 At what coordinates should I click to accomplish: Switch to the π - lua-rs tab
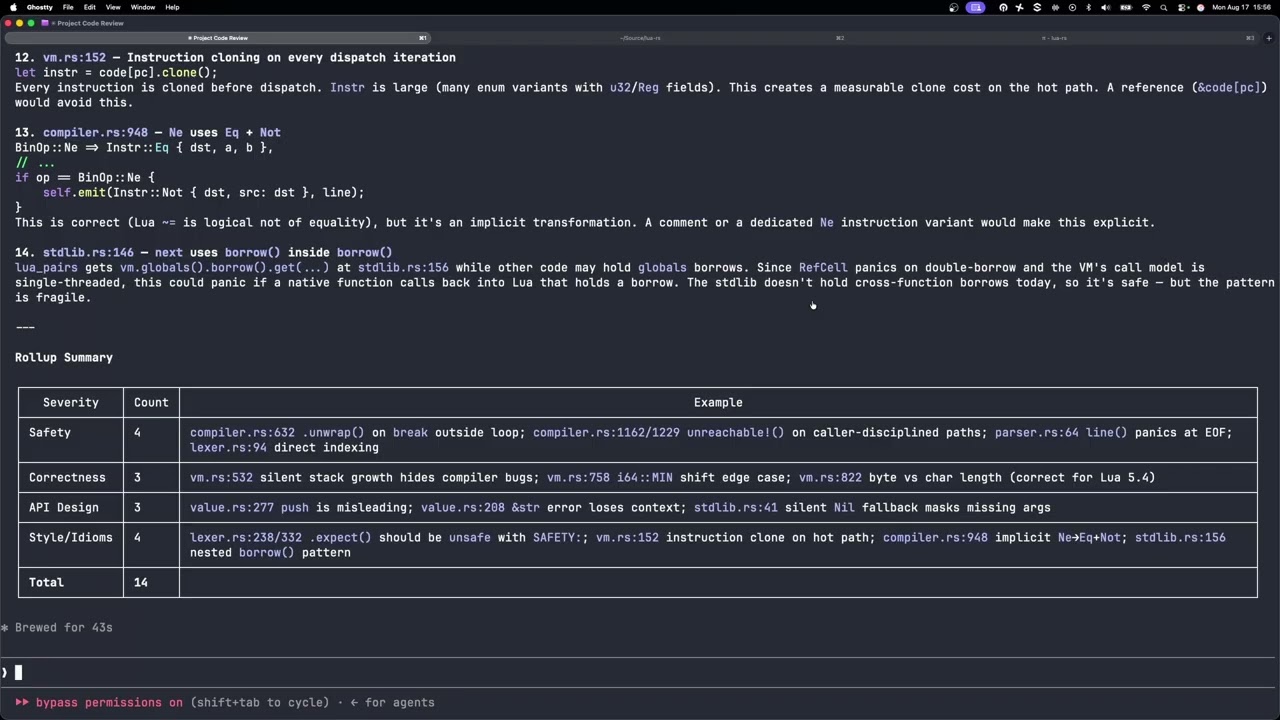(x=1055, y=38)
